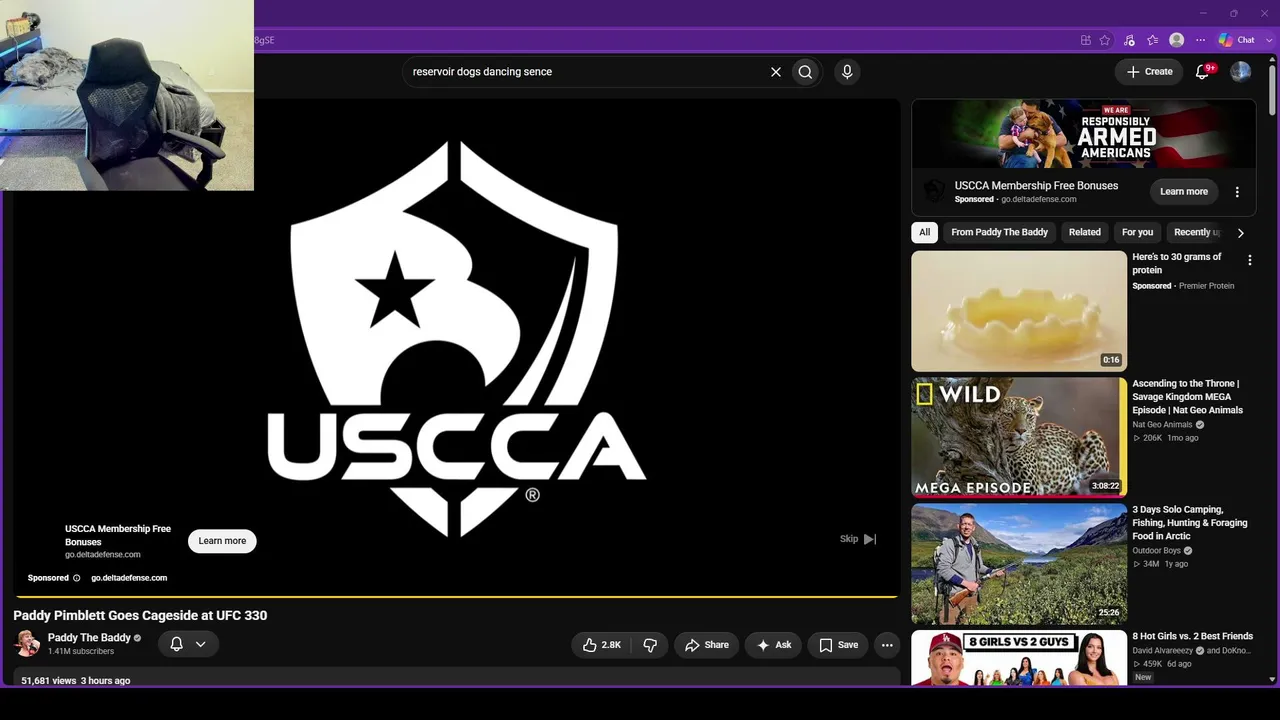Screen dimensions: 1280x720
Task: Bookmark this page with the star icon
Action: [x=1105, y=40]
